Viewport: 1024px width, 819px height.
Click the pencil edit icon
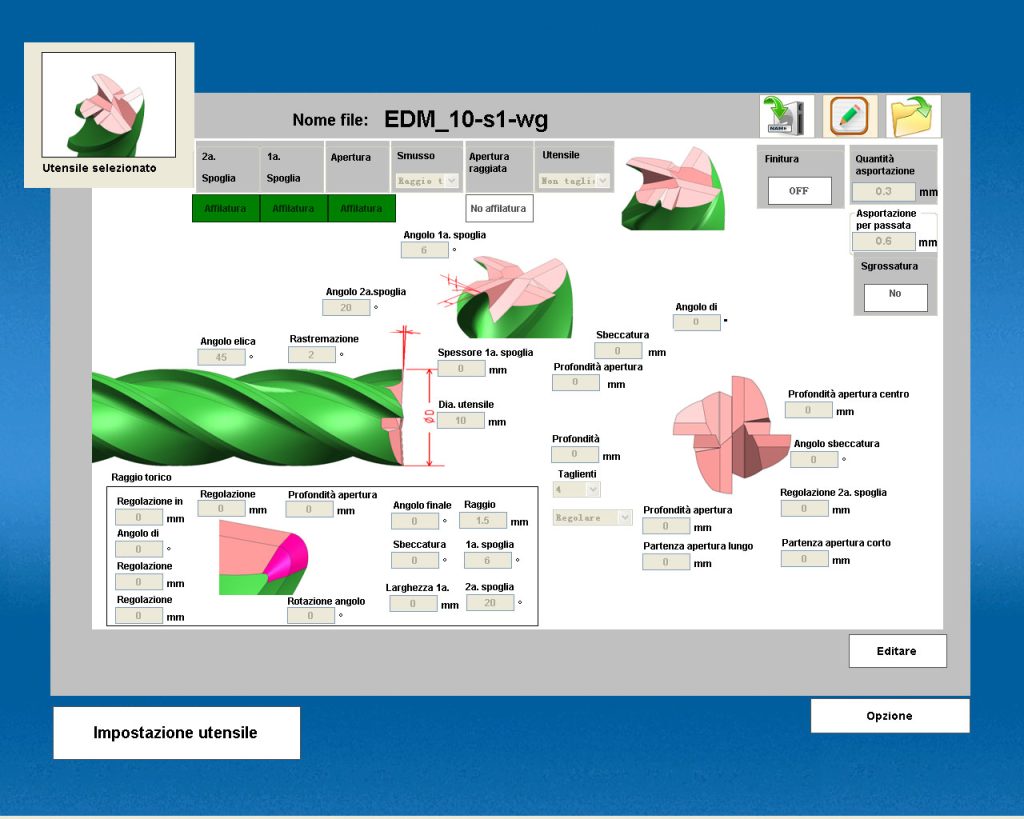(849, 116)
